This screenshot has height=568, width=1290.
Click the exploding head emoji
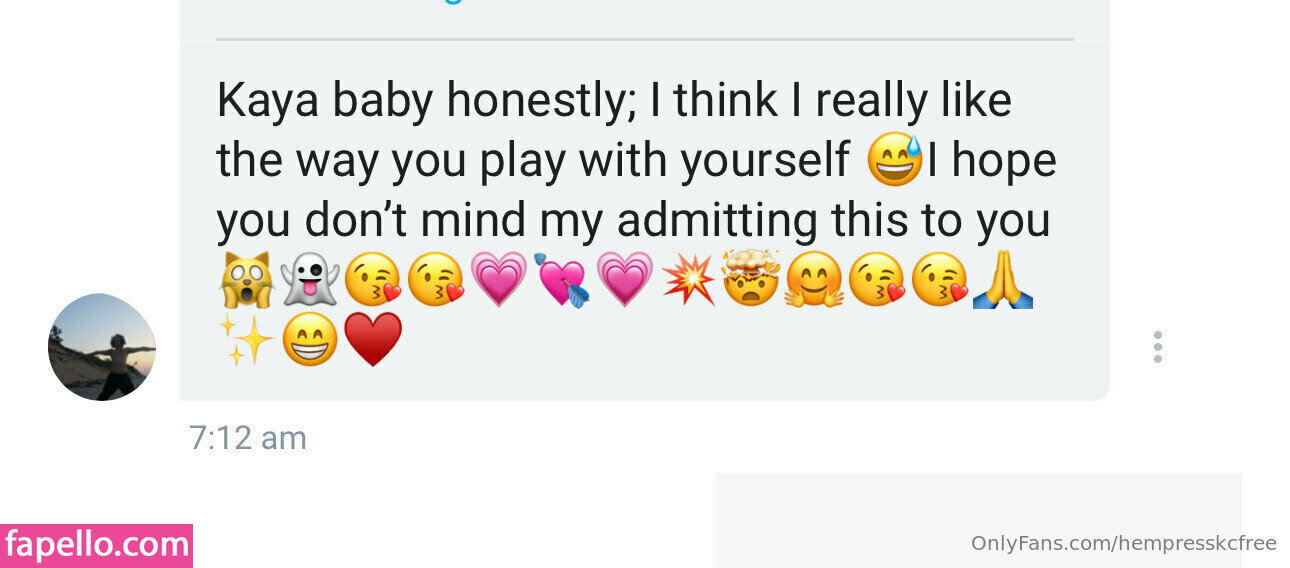point(750,280)
